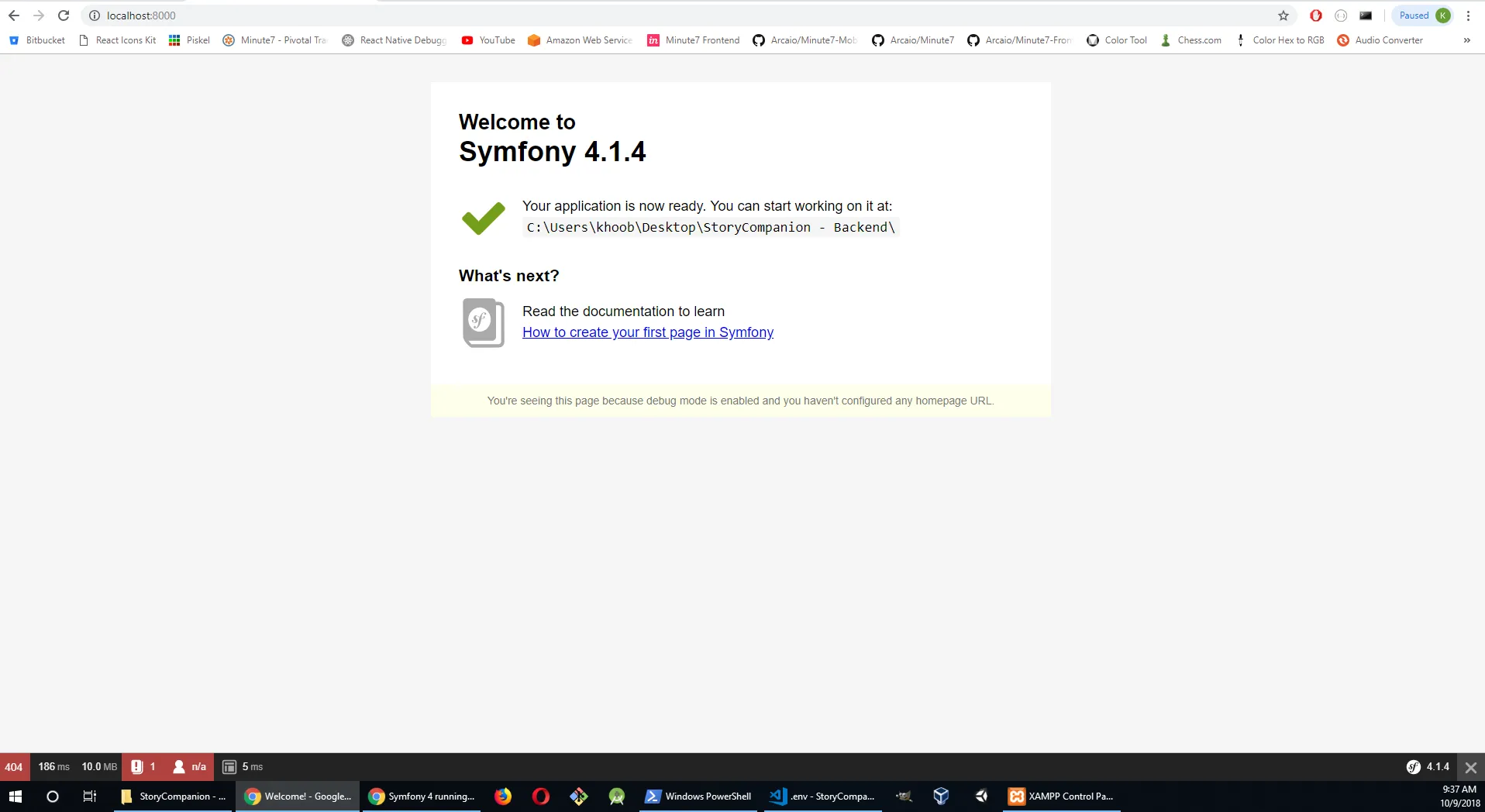
Task: Open the red Opera-style extension icon
Action: click(x=1315, y=15)
